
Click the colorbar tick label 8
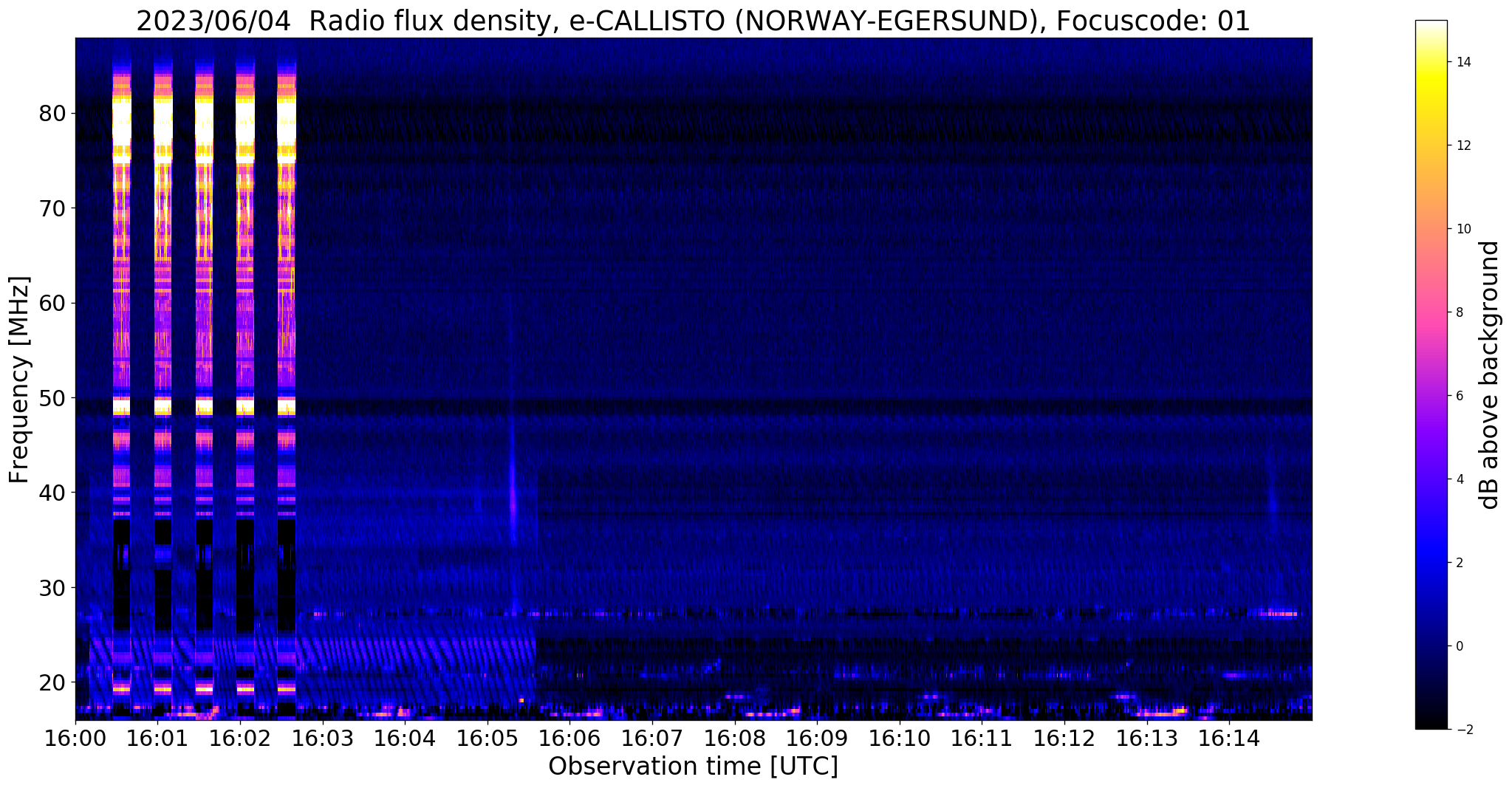(1459, 312)
